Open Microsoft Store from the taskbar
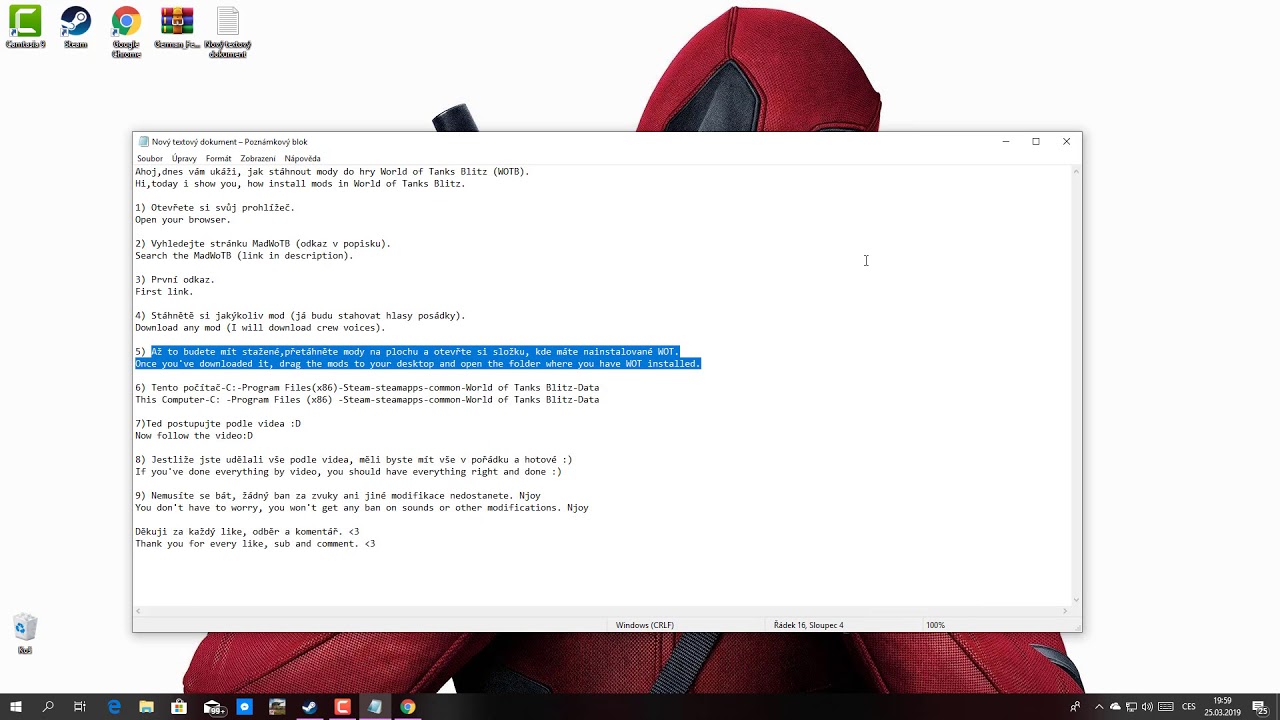The width and height of the screenshot is (1280, 720). [179, 707]
